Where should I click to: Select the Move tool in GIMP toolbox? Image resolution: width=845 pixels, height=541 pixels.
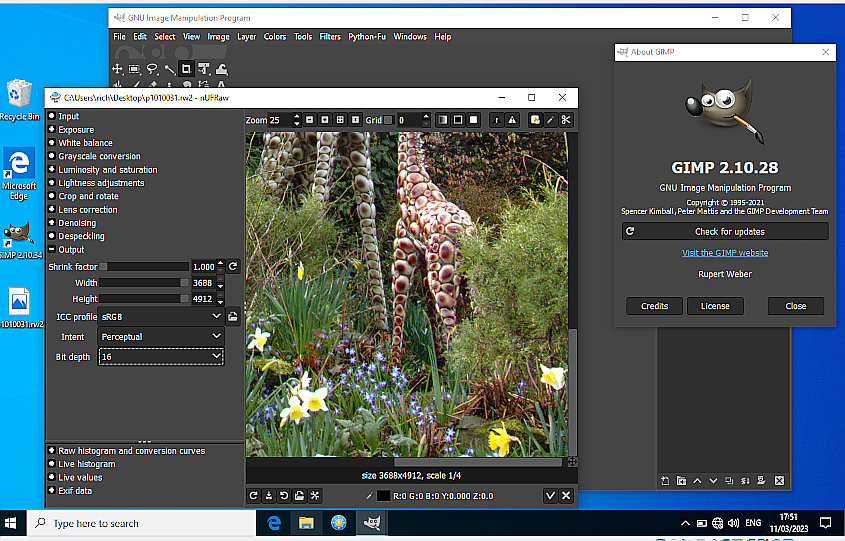click(118, 69)
